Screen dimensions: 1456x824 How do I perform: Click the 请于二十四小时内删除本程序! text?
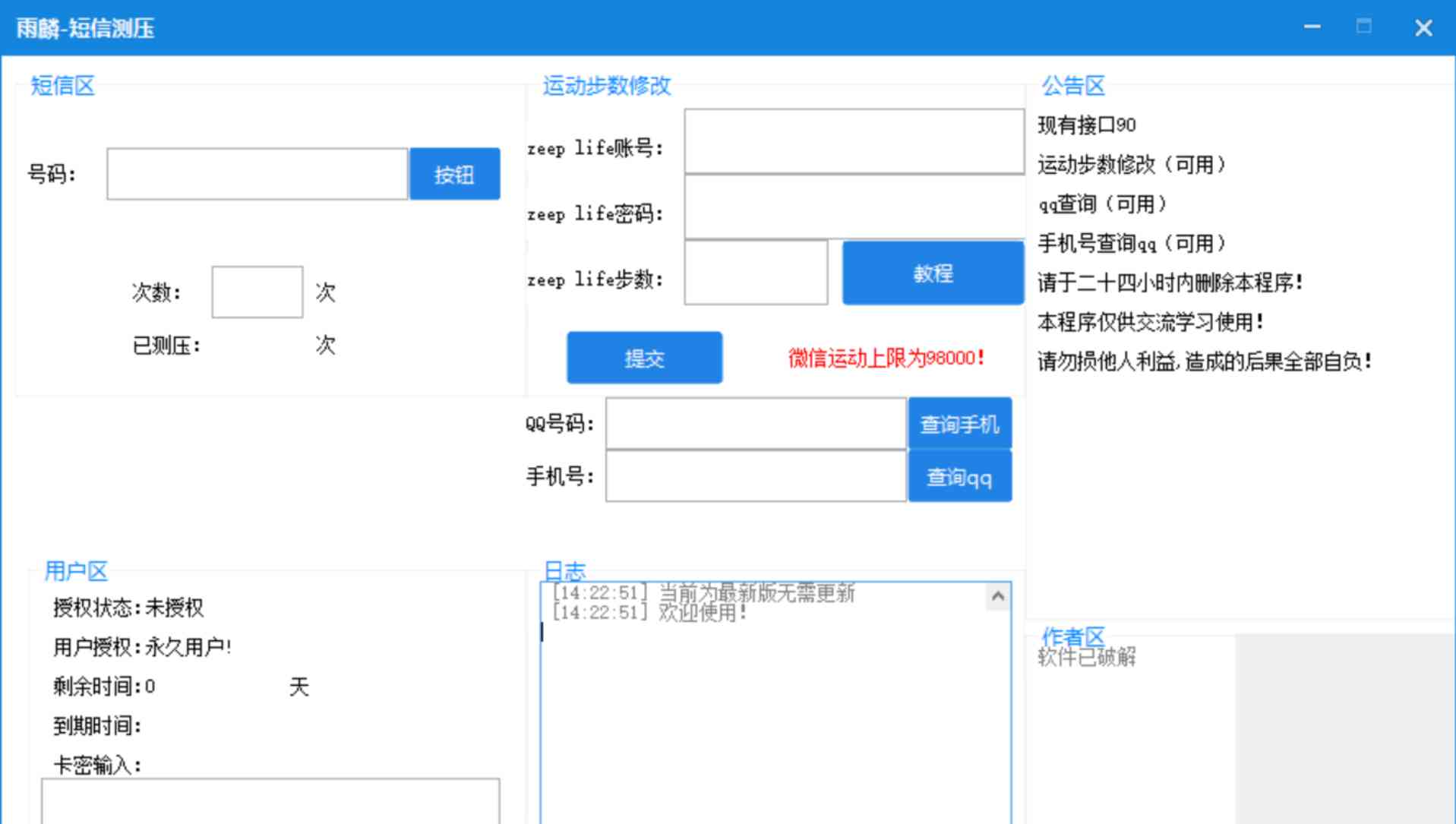[1170, 283]
